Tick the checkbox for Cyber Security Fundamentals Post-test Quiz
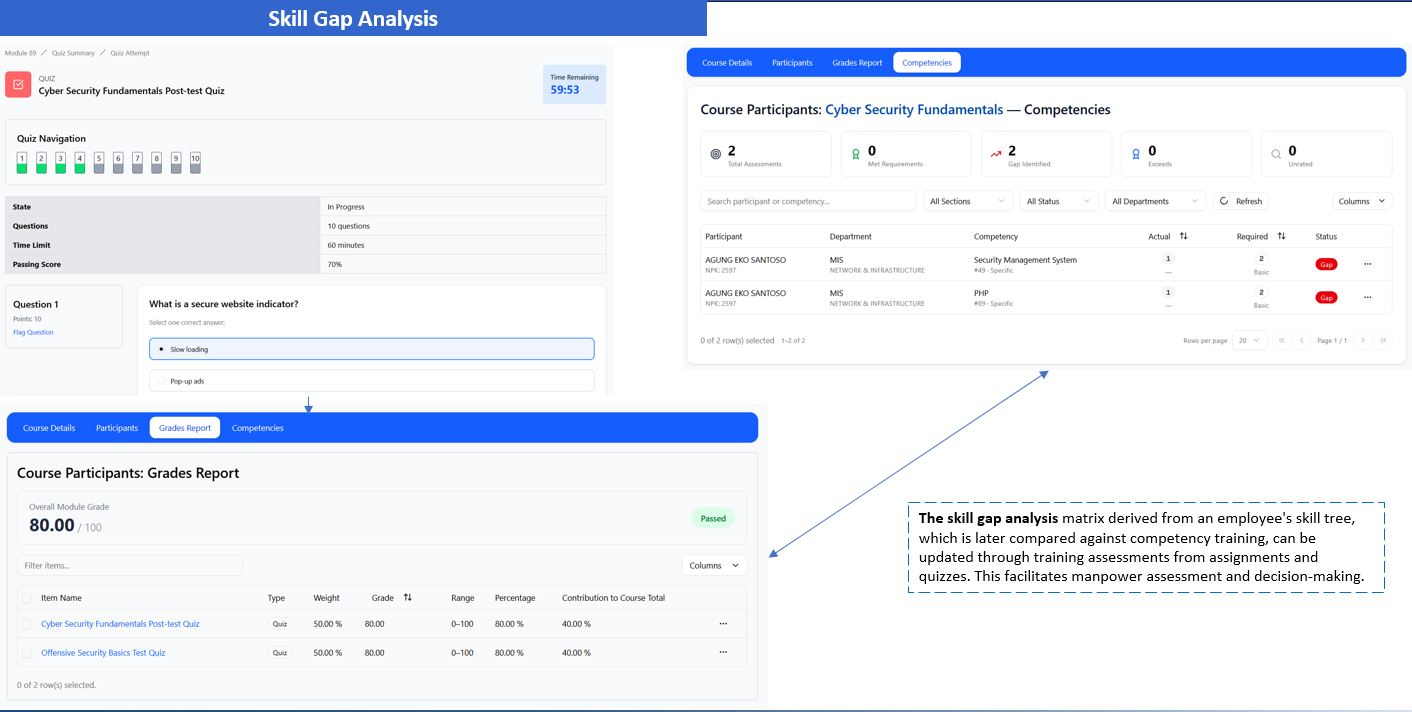 tap(27, 624)
